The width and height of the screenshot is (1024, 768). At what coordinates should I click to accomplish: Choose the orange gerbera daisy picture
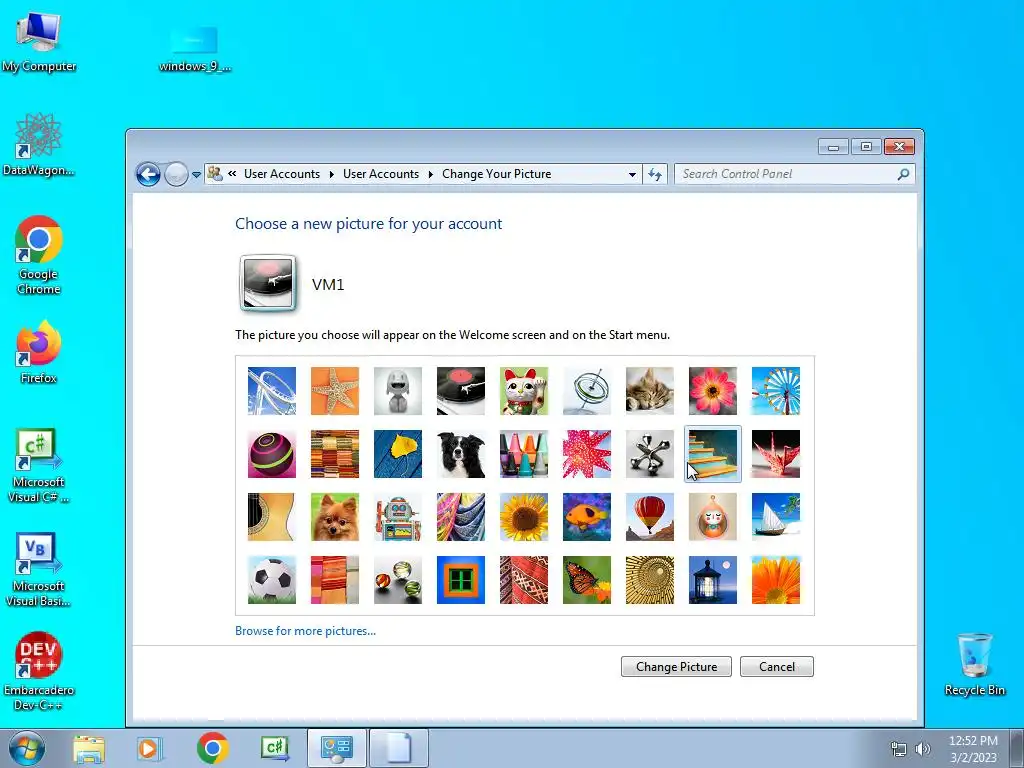click(776, 580)
